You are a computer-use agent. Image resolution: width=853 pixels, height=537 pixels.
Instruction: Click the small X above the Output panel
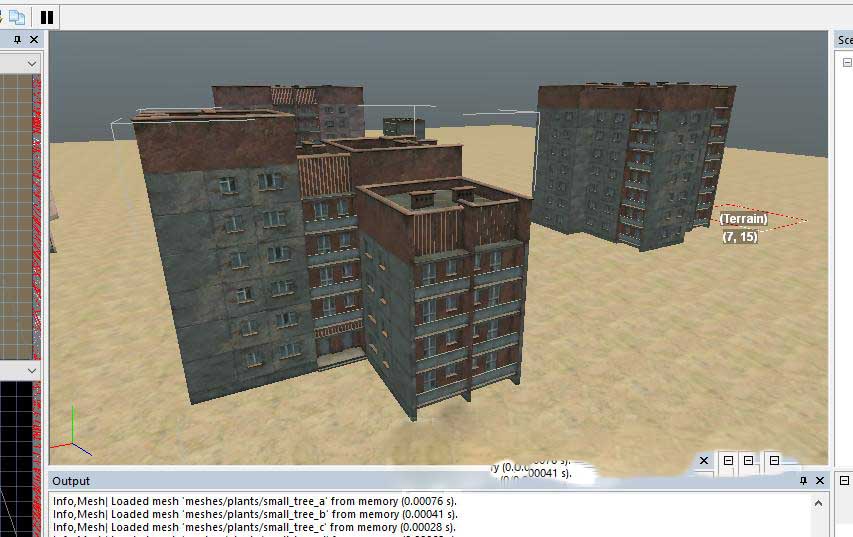(704, 461)
